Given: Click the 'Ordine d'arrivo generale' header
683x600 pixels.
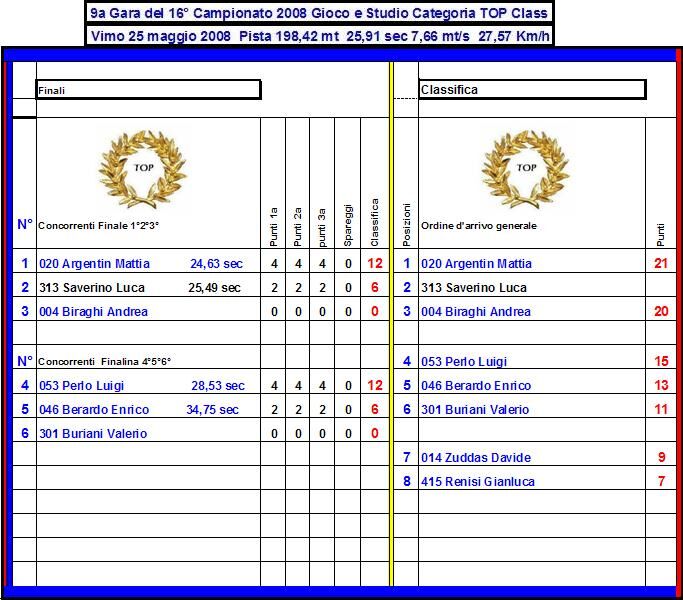Looking at the screenshot, I should pyautogui.click(x=478, y=226).
